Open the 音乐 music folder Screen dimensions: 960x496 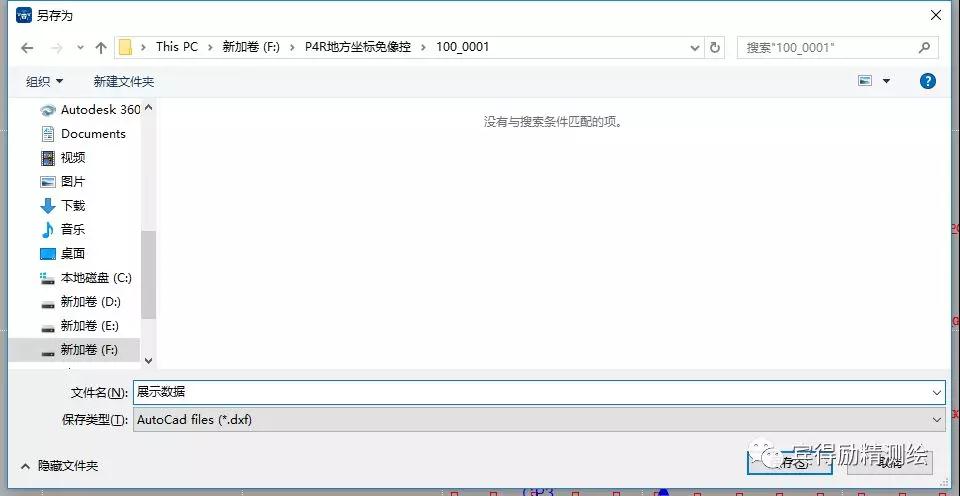coord(73,229)
